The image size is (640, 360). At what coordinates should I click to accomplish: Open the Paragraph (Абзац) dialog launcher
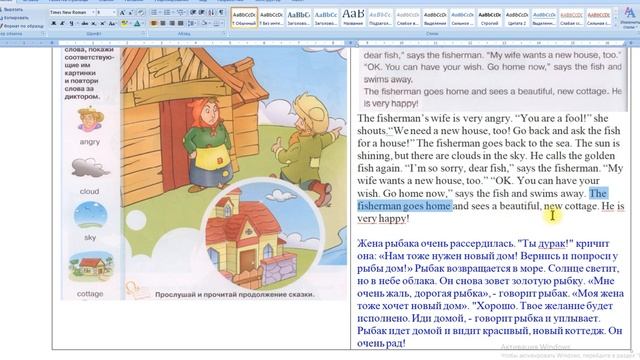(x=225, y=34)
